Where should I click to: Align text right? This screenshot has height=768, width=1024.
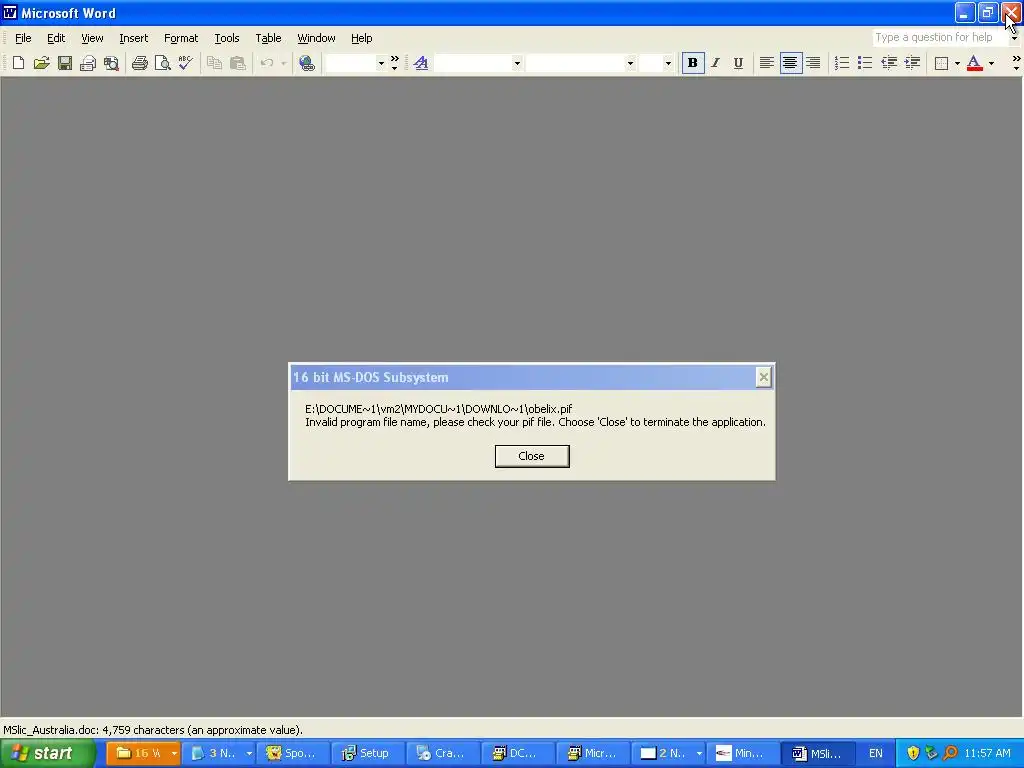coord(813,63)
